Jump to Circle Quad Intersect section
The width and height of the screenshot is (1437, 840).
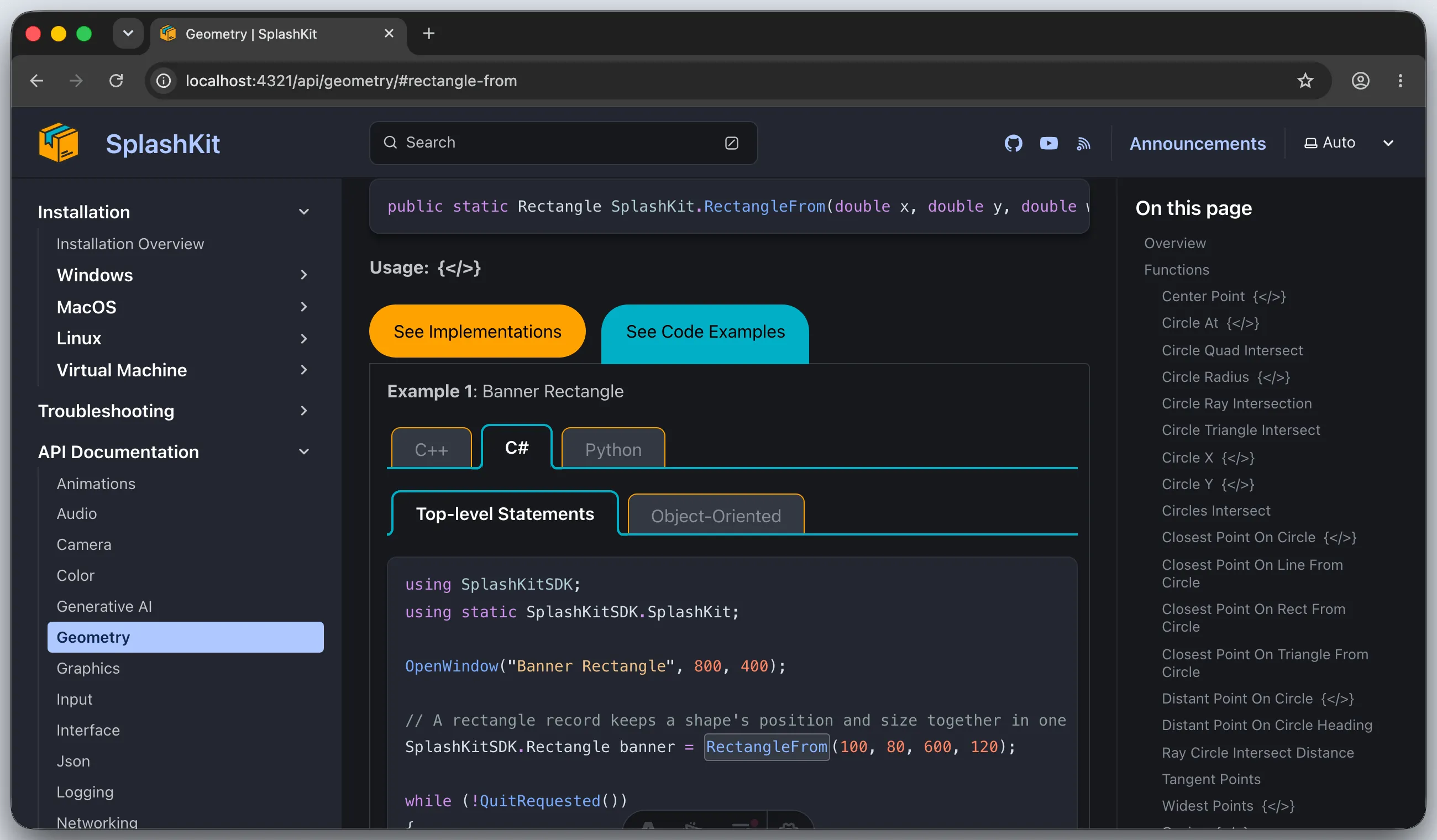coord(1232,350)
